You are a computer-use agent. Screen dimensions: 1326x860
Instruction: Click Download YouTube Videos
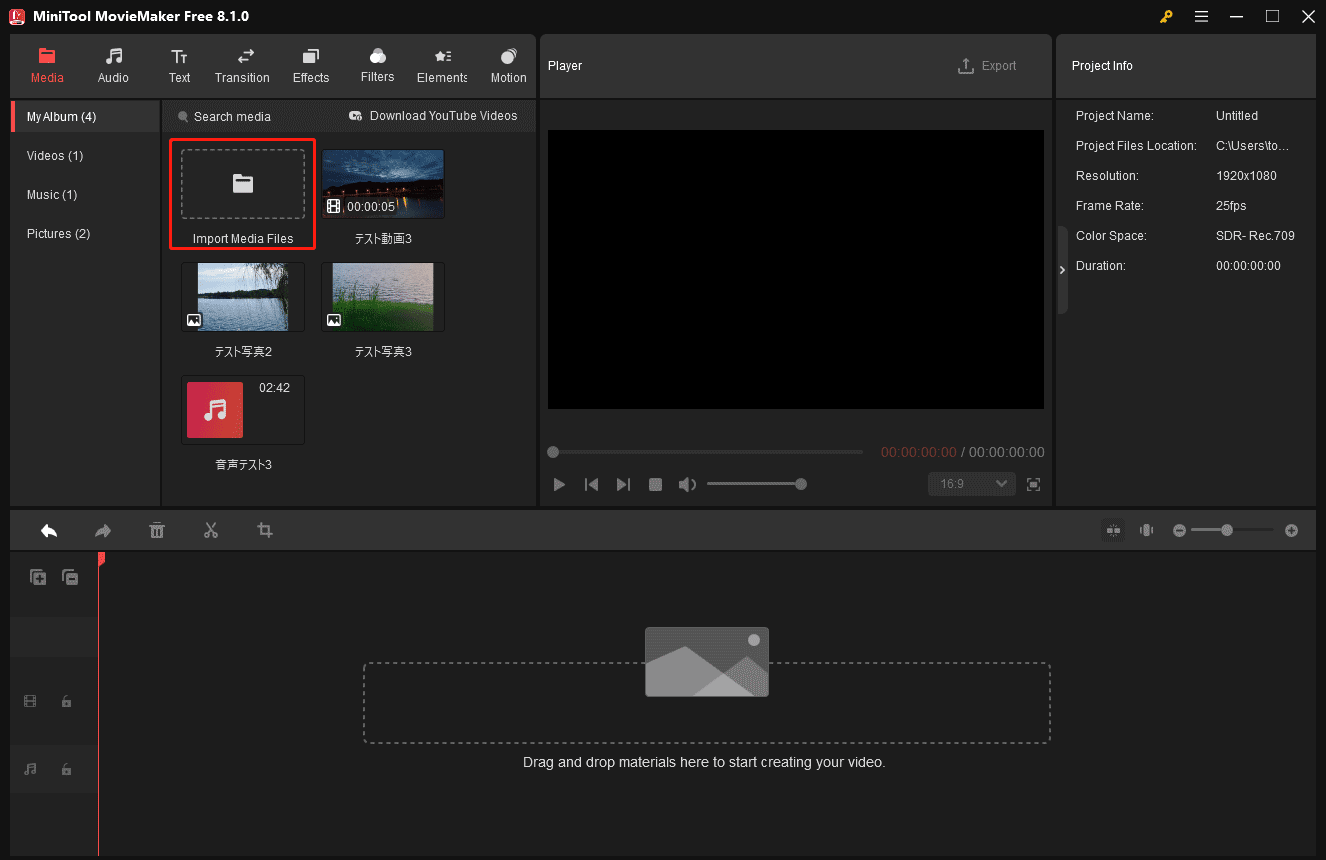pos(433,116)
